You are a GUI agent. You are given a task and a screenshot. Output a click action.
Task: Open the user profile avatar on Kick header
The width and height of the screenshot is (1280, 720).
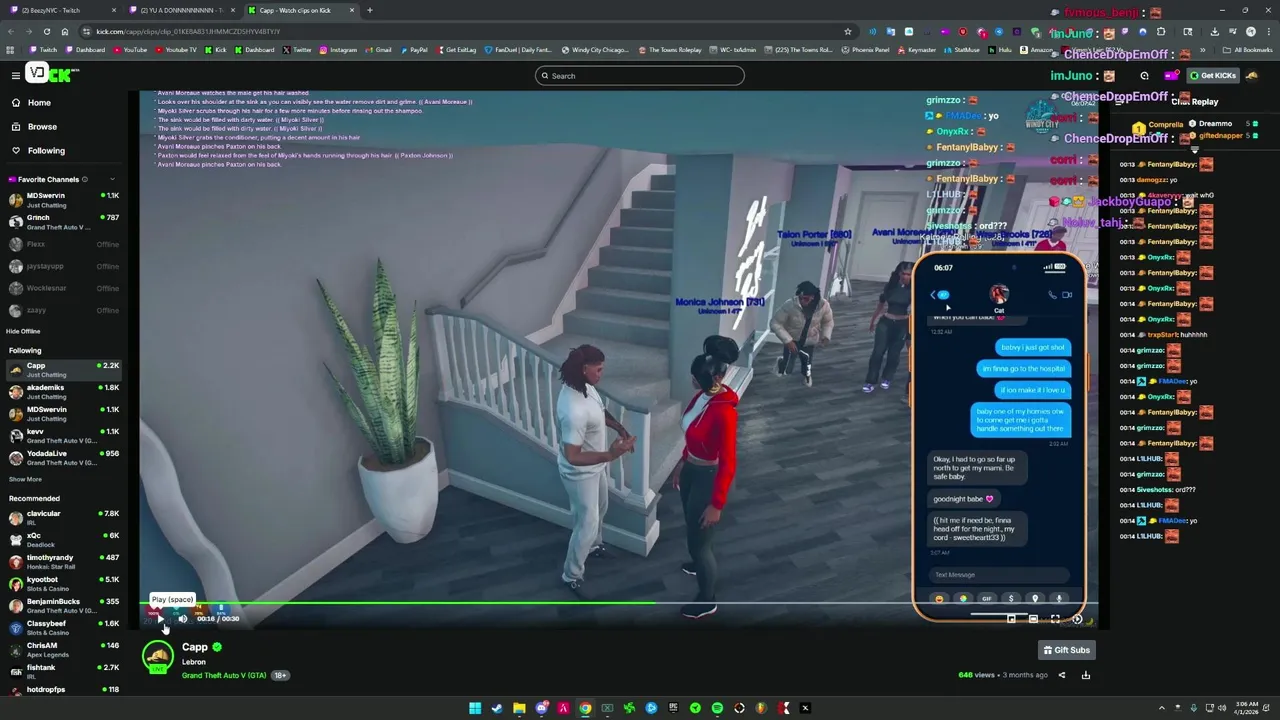(x=1252, y=76)
